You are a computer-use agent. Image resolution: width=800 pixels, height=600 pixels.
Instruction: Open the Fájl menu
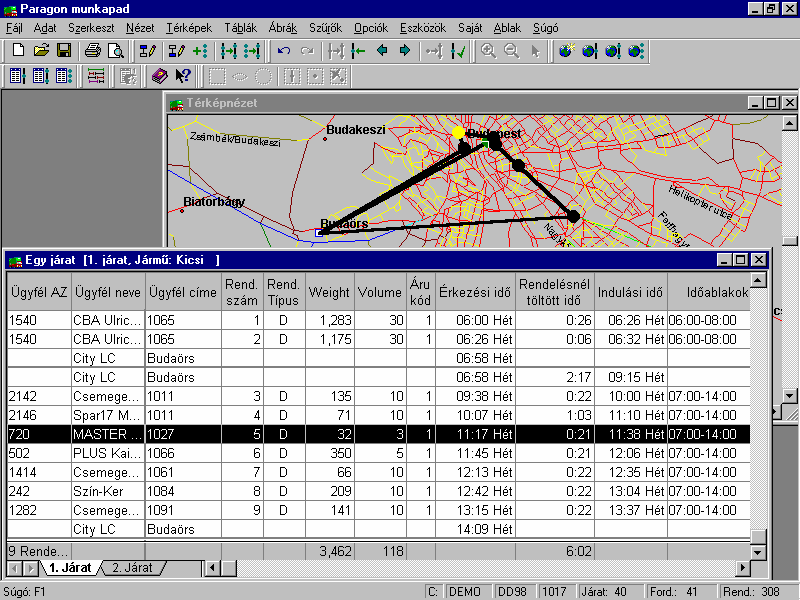point(14,28)
